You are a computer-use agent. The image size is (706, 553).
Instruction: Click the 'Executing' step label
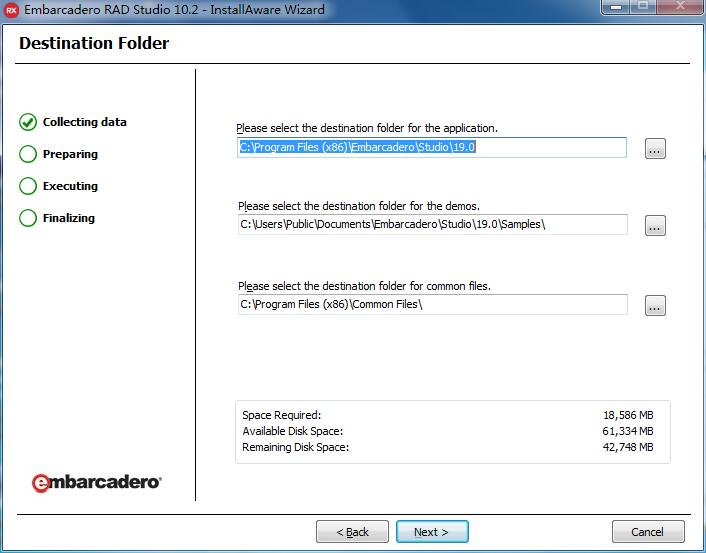tap(70, 186)
